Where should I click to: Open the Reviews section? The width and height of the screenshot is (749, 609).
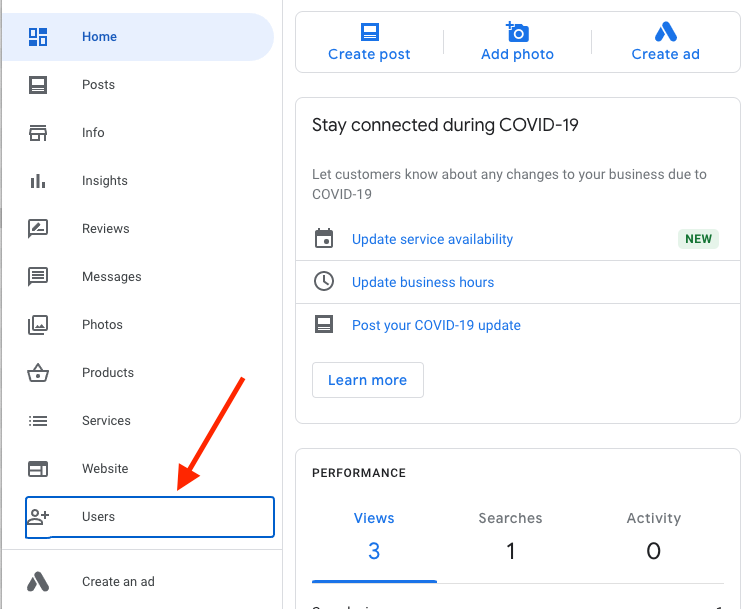pos(138,229)
